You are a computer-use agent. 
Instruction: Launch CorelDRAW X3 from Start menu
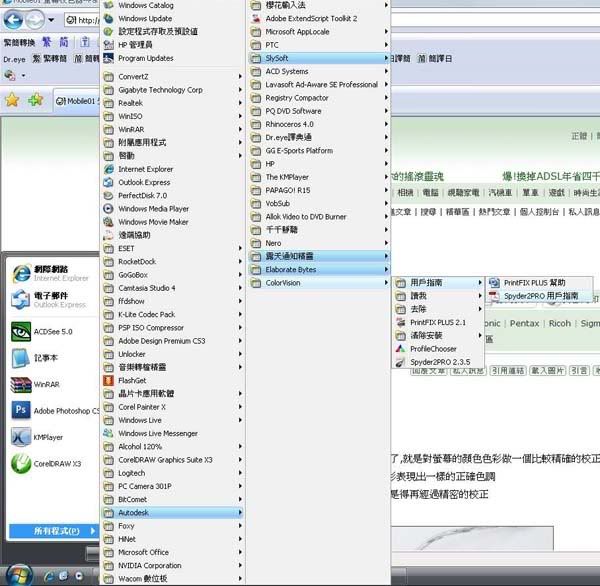[52, 464]
